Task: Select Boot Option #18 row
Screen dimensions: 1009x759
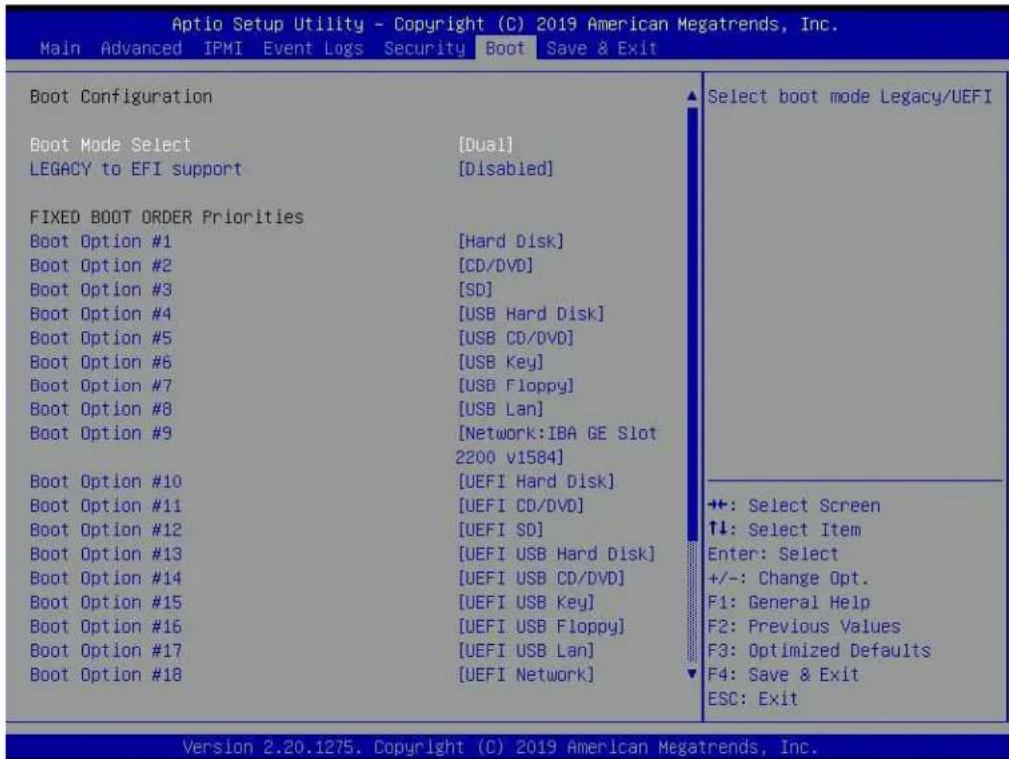Action: pyautogui.click(x=106, y=675)
